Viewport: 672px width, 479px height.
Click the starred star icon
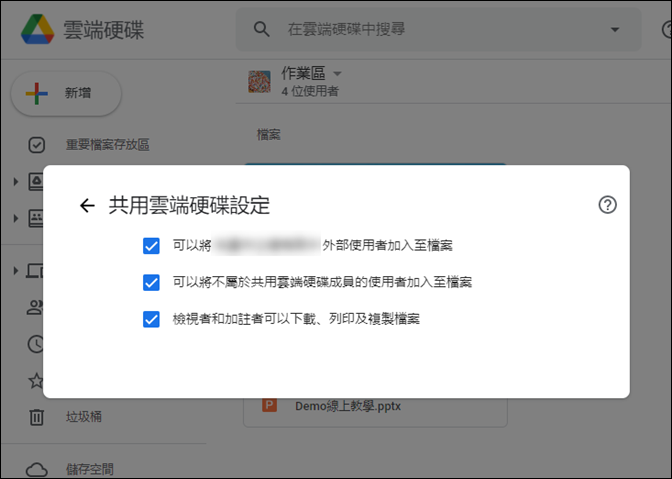pyautogui.click(x=36, y=380)
